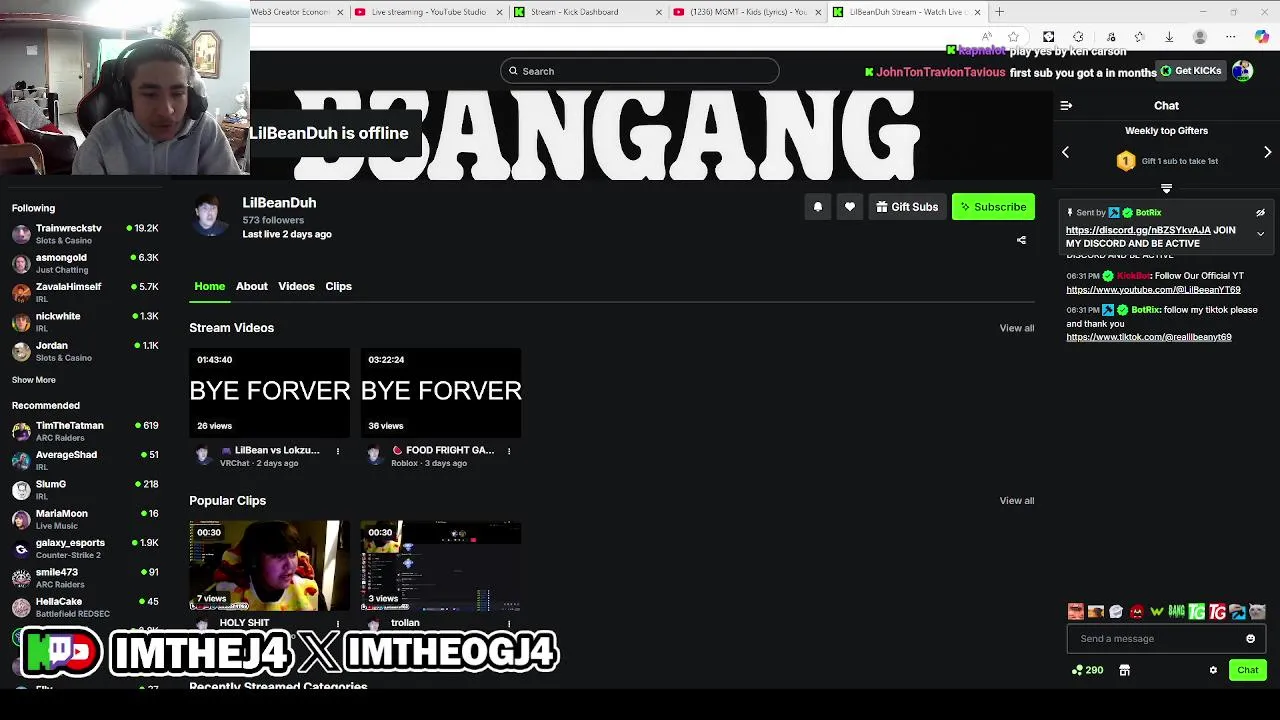Select the About channel tab
This screenshot has height=720, width=1280.
(x=252, y=286)
